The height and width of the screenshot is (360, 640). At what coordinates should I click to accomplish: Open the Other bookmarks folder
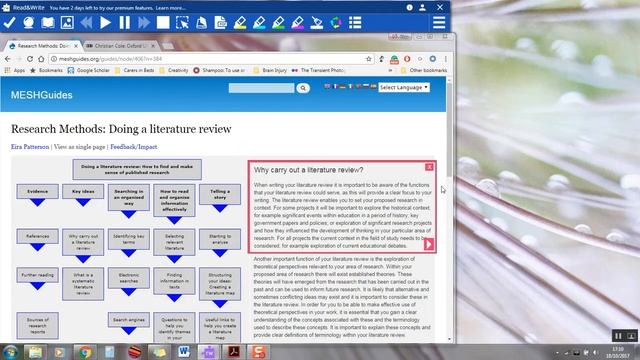(424, 70)
